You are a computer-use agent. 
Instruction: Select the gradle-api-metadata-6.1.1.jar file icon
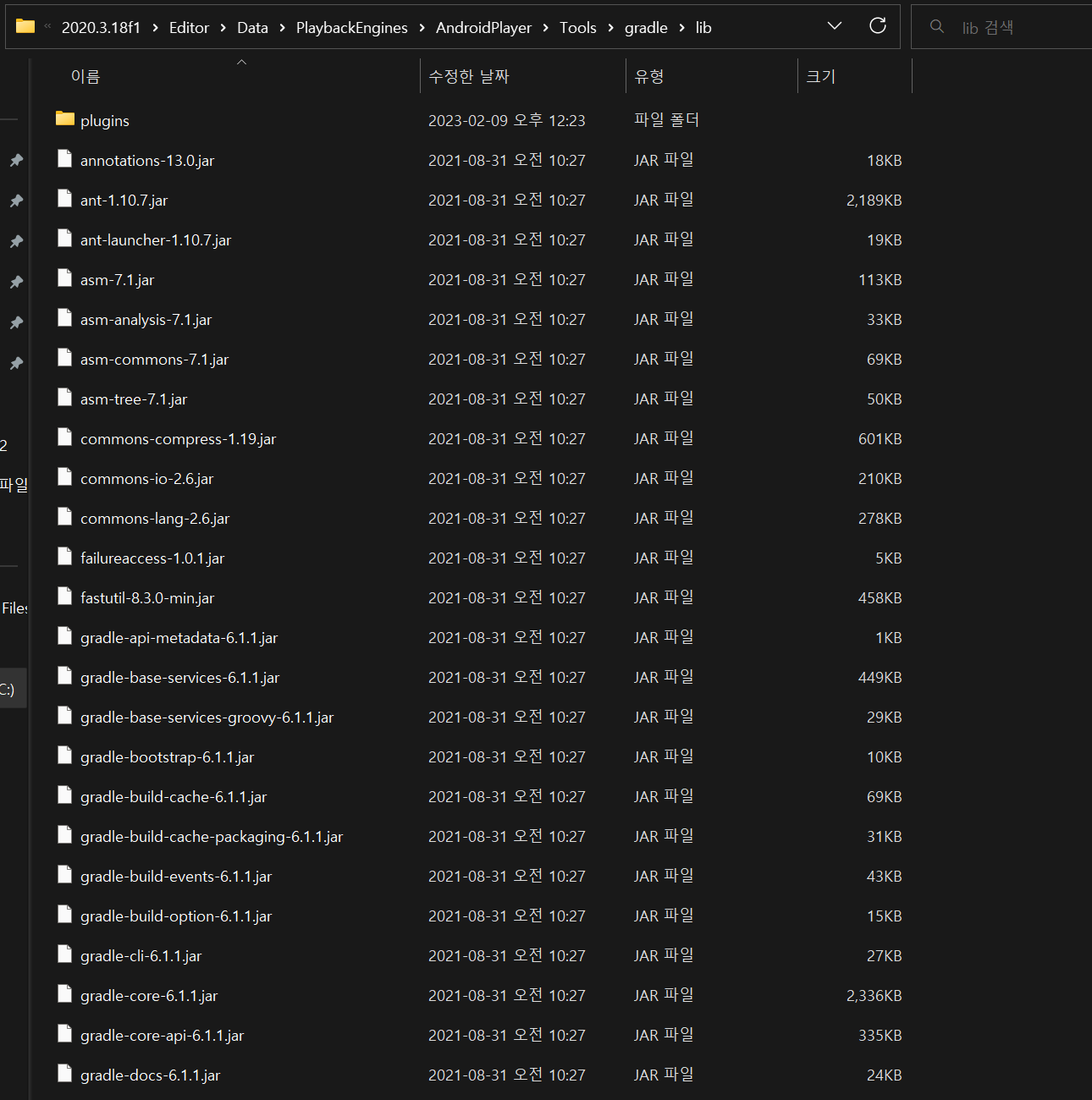coord(64,635)
